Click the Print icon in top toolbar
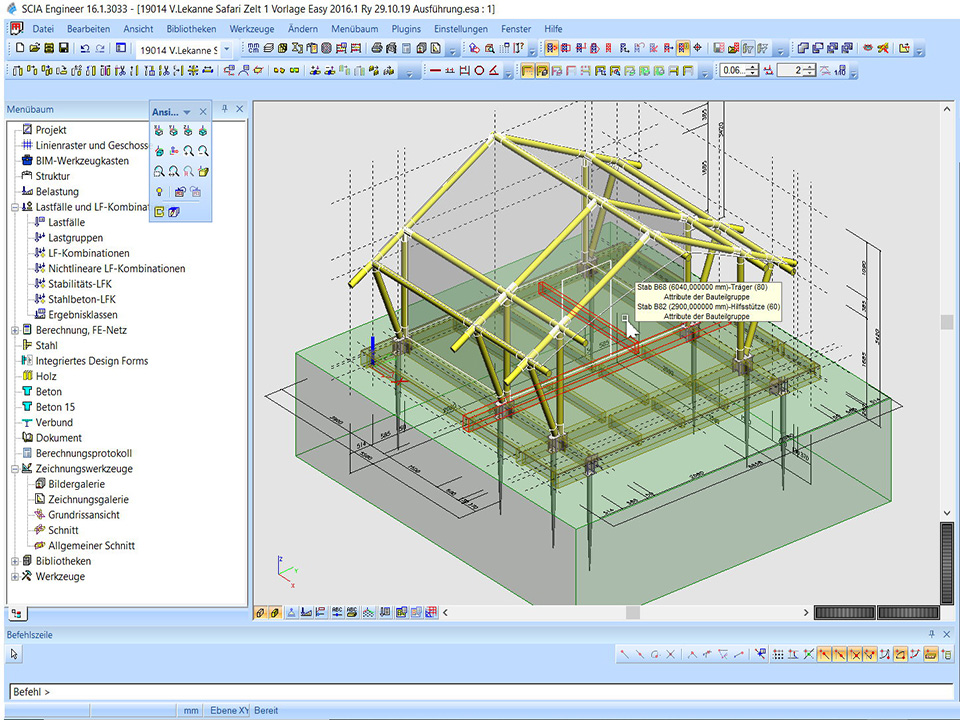Image resolution: width=960 pixels, height=720 pixels. click(x=376, y=48)
